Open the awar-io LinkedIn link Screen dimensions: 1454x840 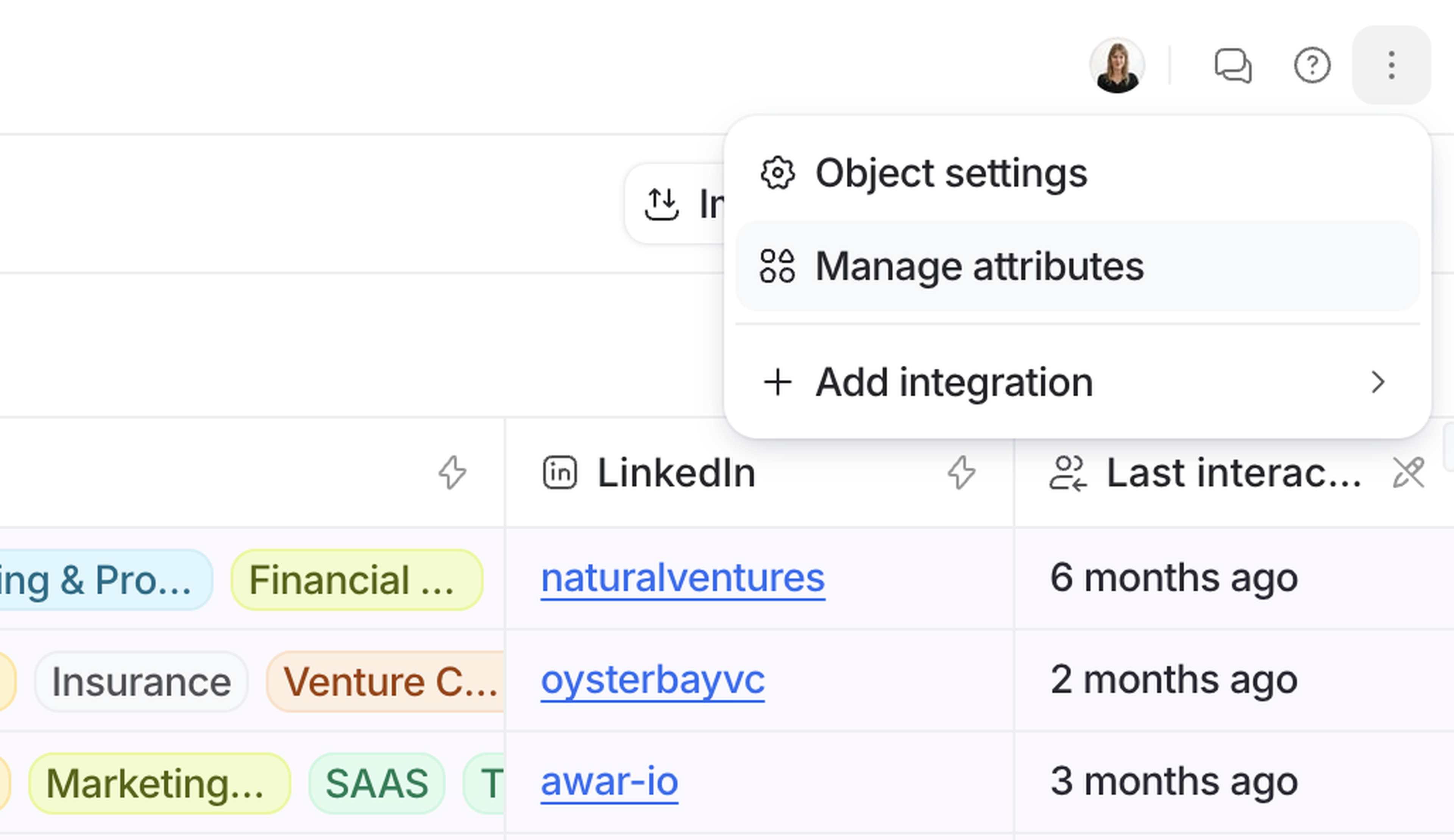point(609,782)
